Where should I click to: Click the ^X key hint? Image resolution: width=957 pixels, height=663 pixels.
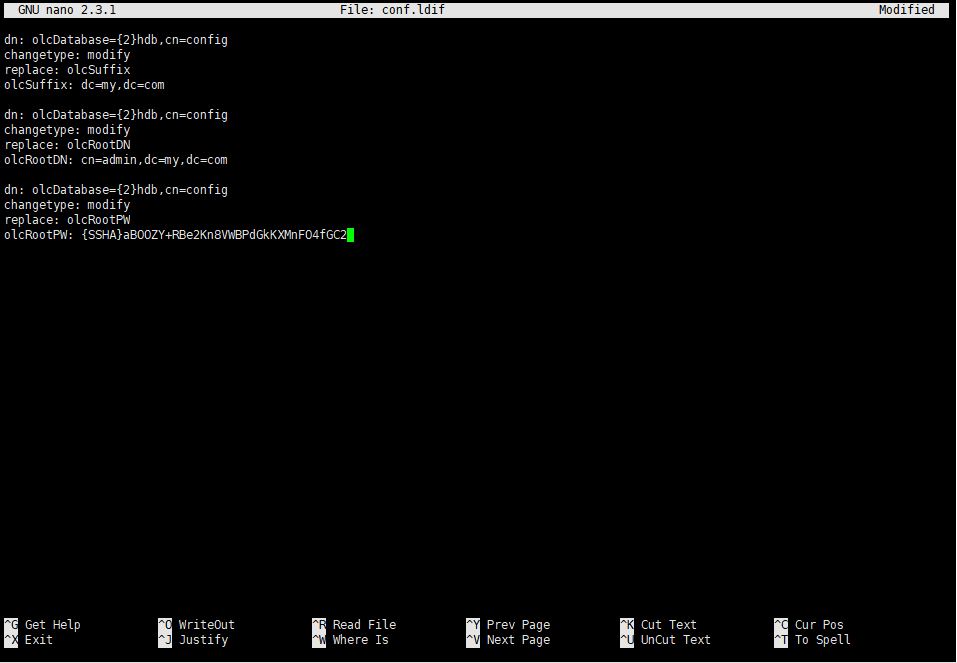pyautogui.click(x=11, y=640)
